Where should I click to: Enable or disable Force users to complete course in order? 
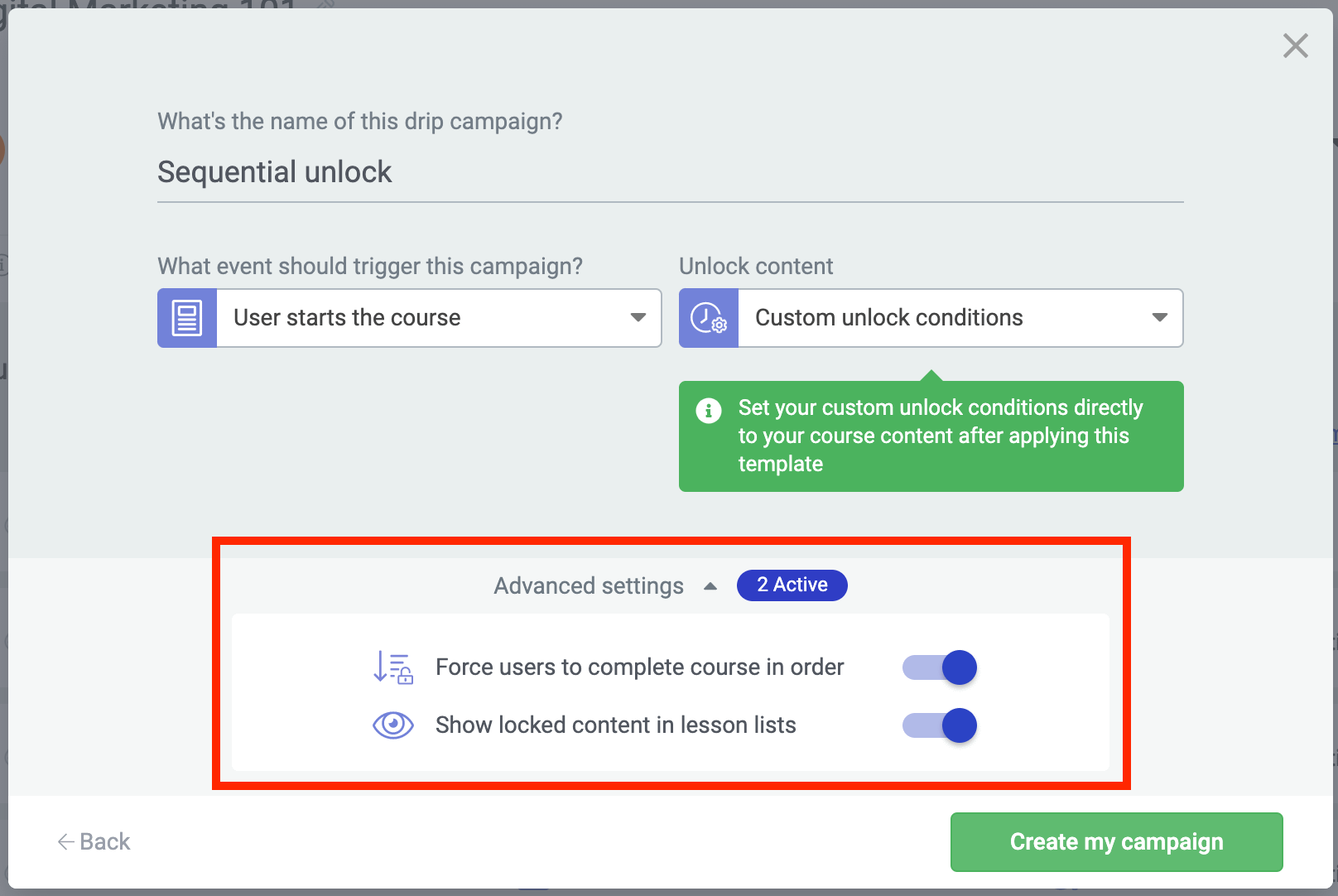point(940,667)
